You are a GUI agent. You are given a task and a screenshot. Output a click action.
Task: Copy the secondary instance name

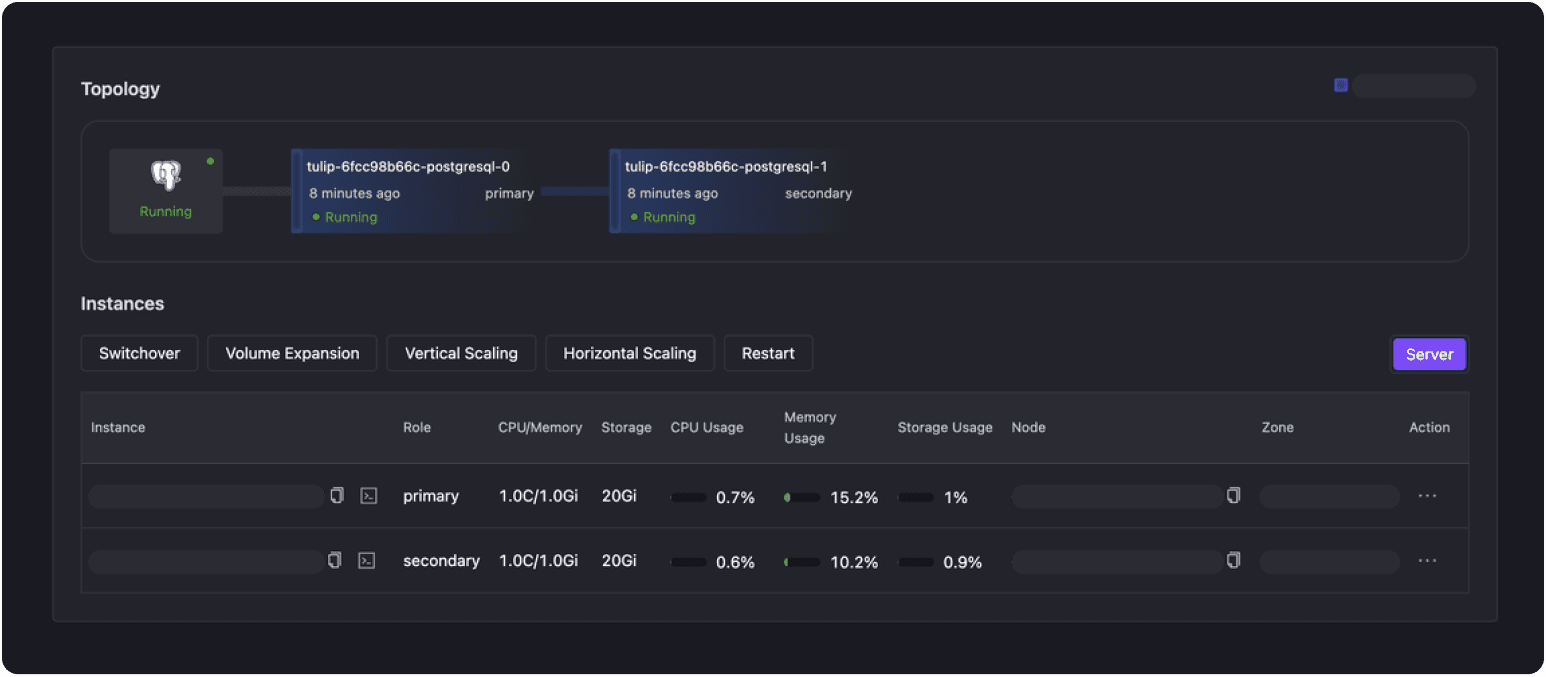pos(335,560)
